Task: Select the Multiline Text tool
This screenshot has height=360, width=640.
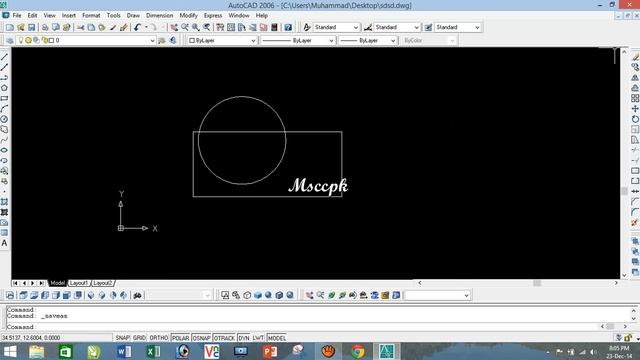Action: click(x=4, y=243)
